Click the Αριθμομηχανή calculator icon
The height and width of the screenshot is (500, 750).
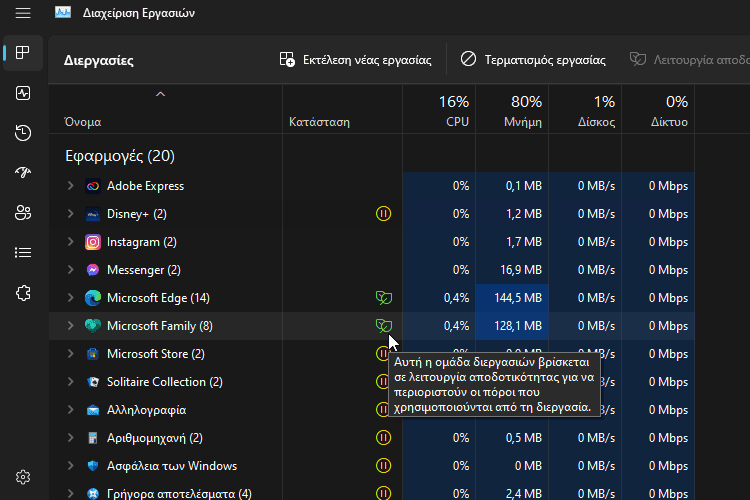(93, 438)
